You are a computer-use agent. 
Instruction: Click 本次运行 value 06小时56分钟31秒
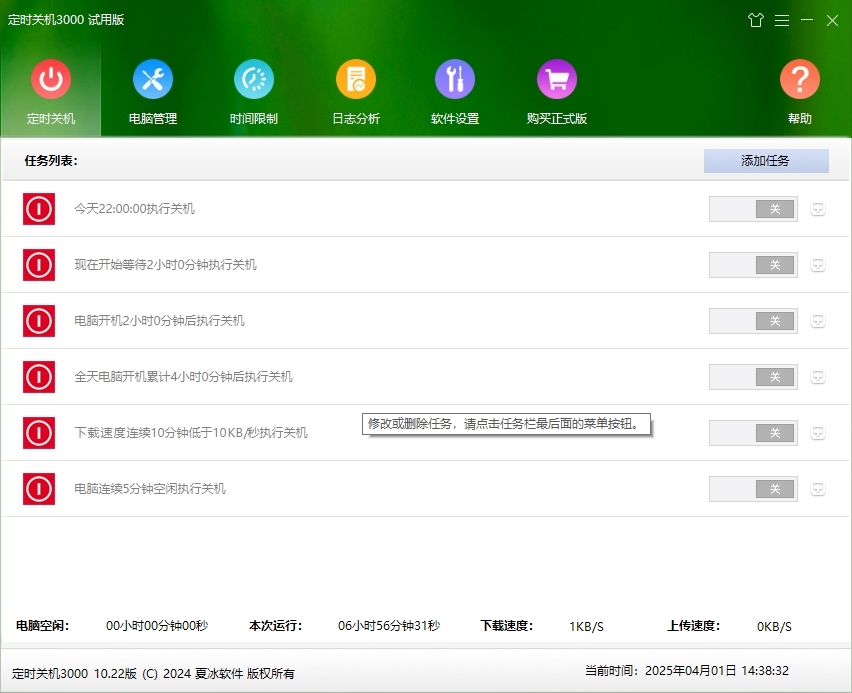pyautogui.click(x=389, y=626)
